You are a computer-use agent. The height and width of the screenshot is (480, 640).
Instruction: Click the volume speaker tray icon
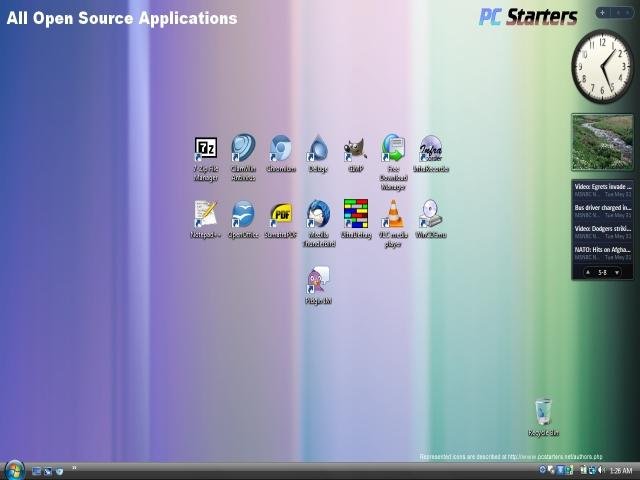pyautogui.click(x=601, y=471)
